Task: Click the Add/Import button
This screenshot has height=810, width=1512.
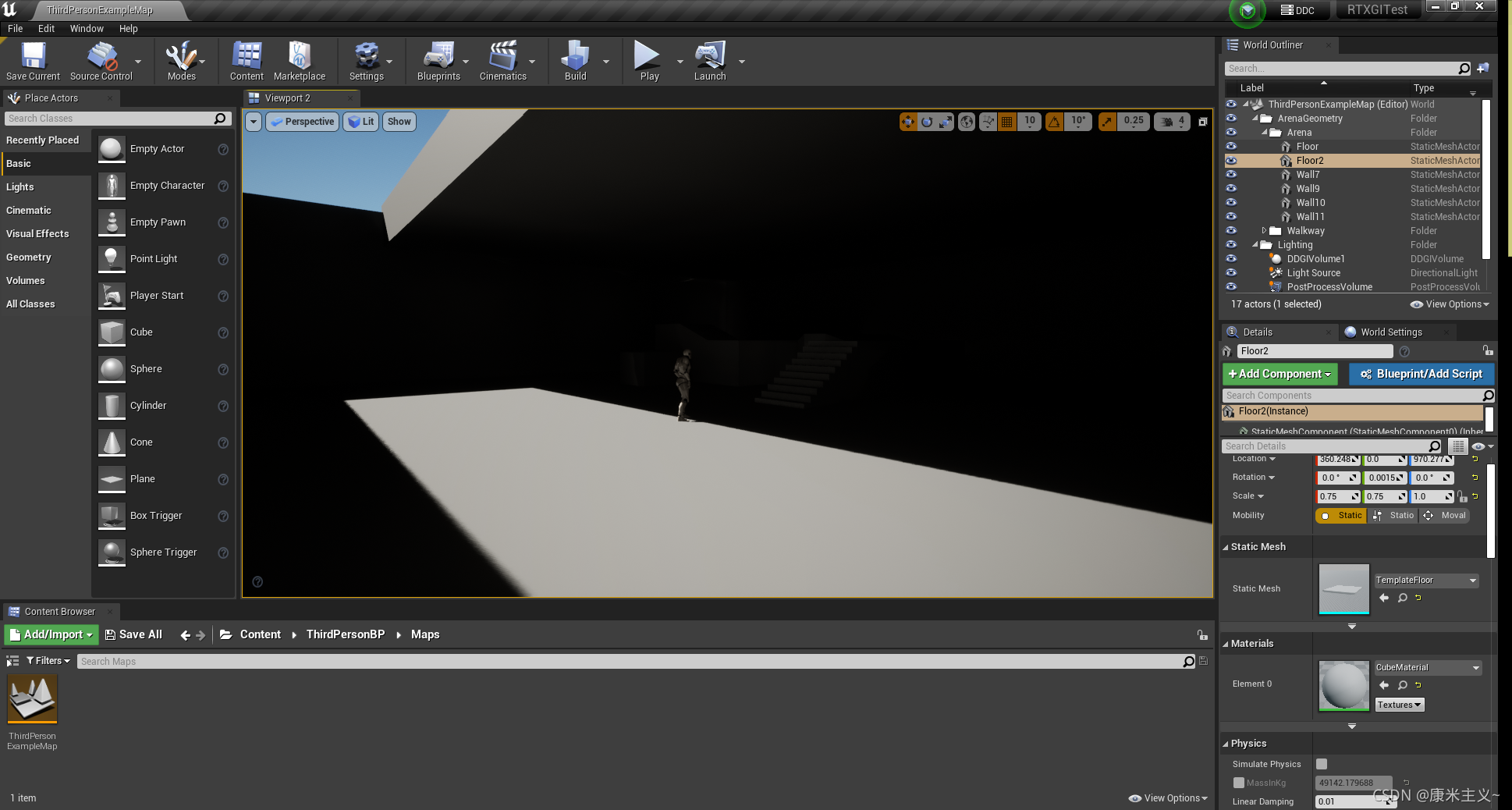Action: pos(51,635)
